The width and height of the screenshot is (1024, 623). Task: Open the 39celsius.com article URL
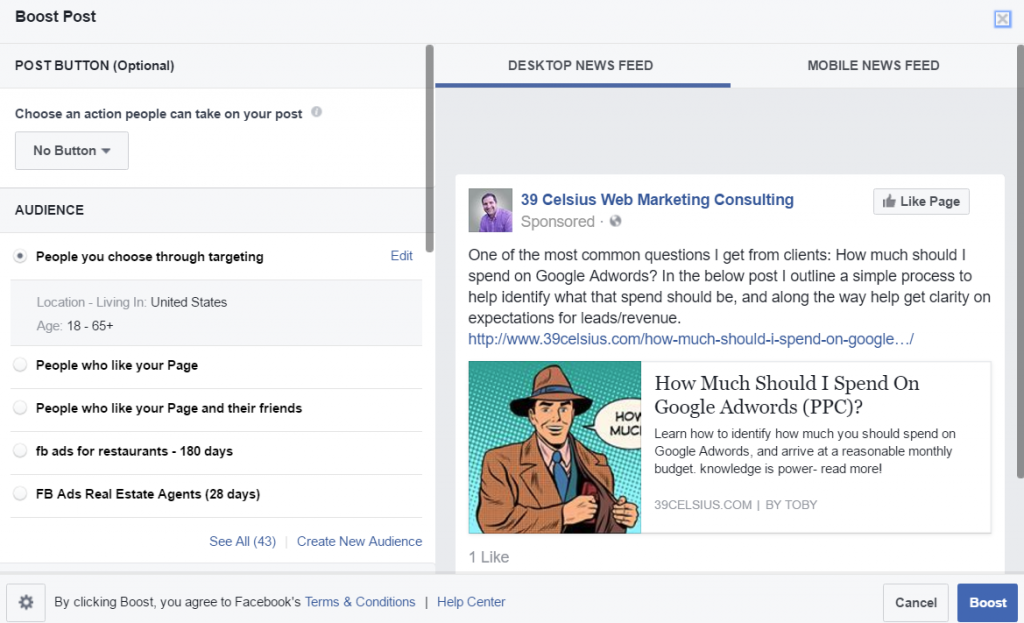tap(691, 340)
